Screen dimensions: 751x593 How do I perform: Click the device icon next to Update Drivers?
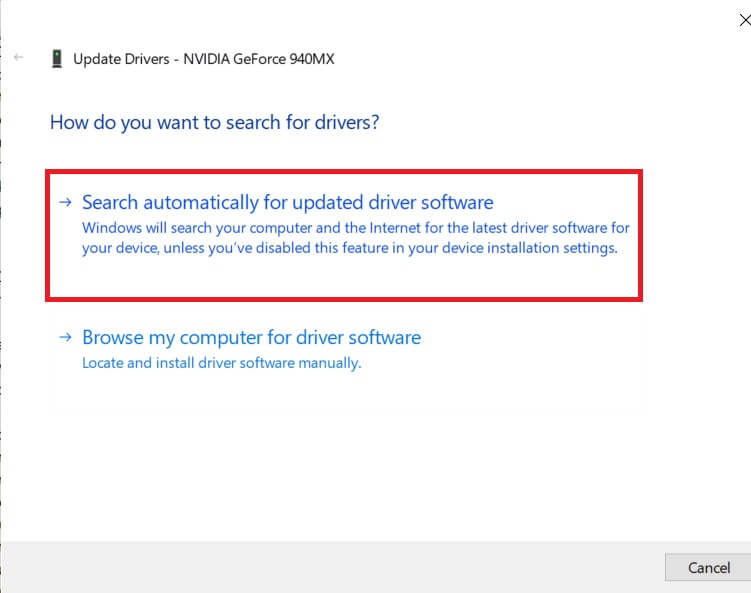point(57,59)
